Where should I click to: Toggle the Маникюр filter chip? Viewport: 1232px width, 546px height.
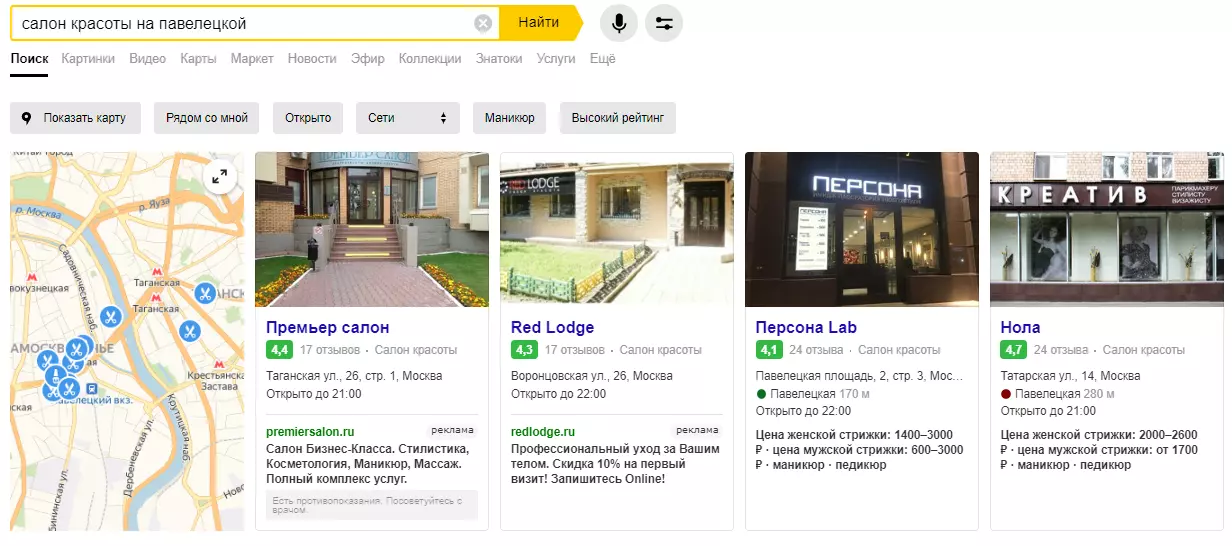tap(510, 118)
